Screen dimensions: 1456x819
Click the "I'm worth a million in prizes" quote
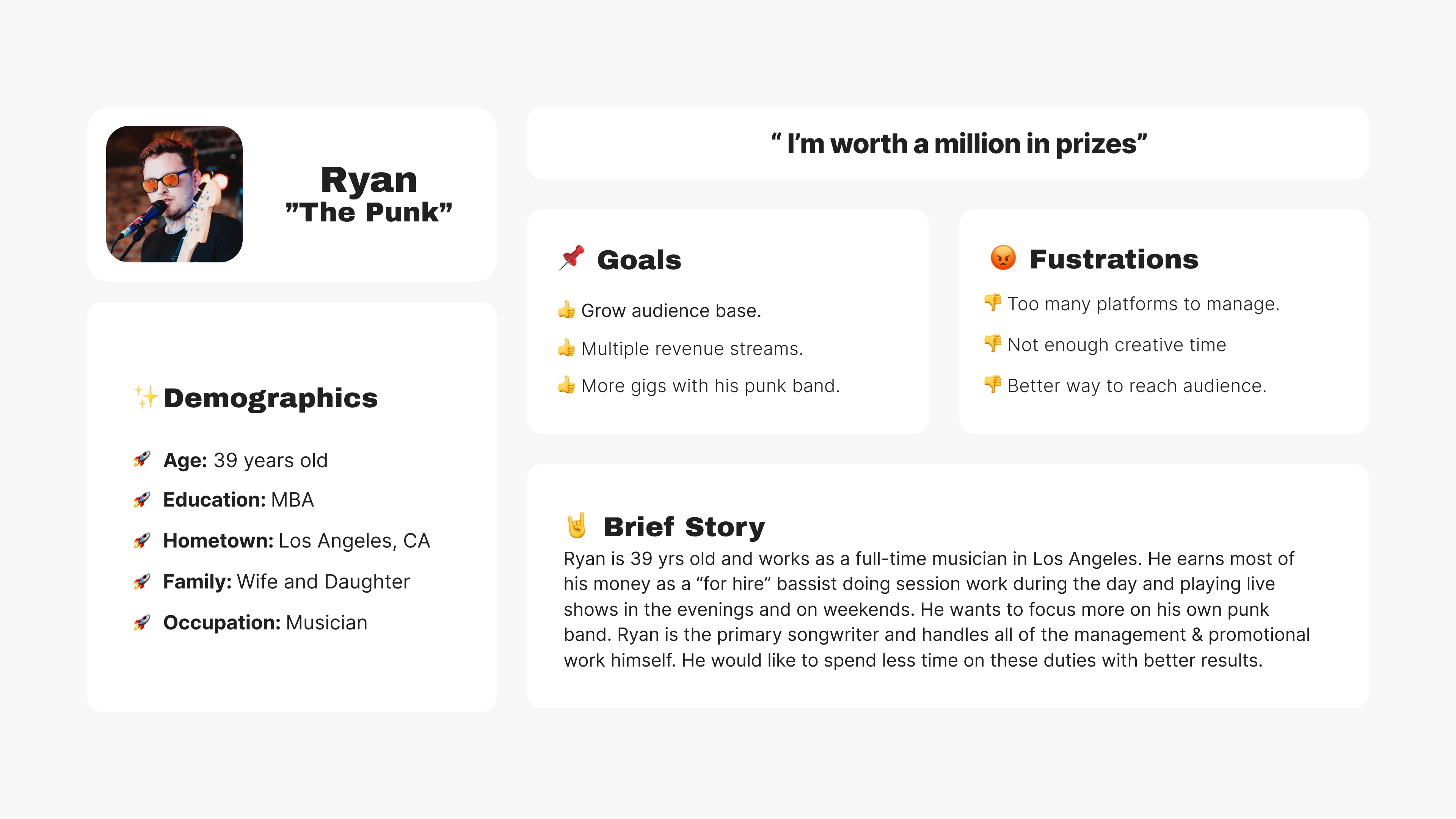tap(959, 144)
